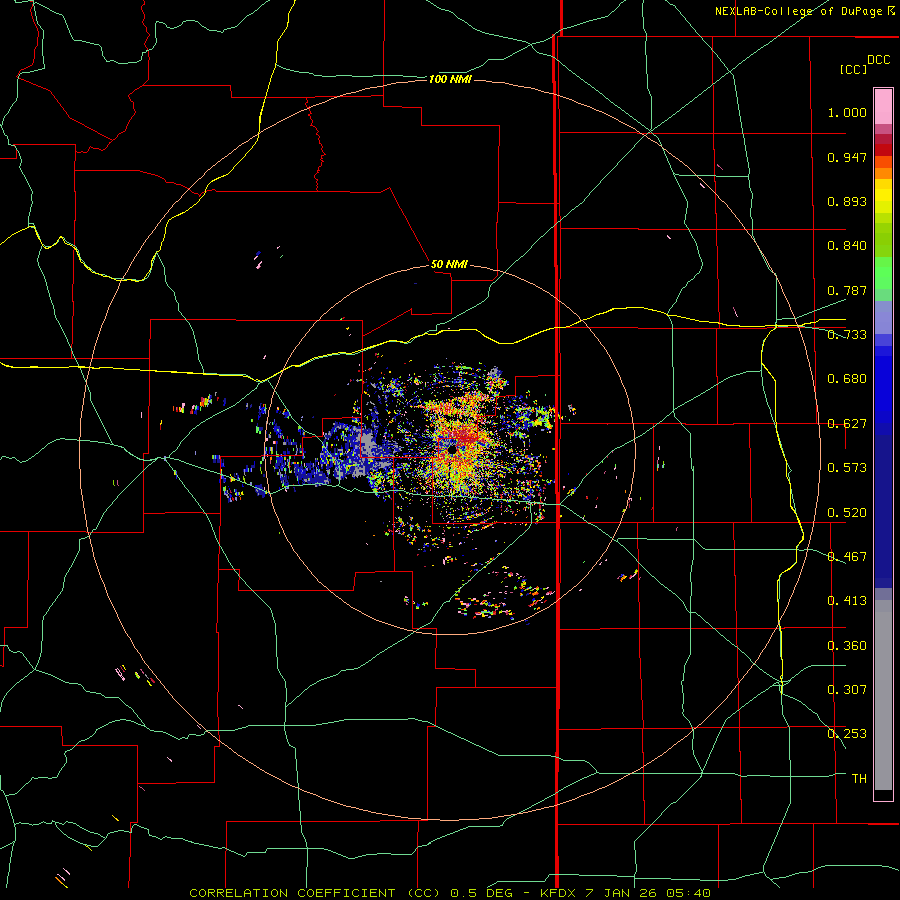The height and width of the screenshot is (900, 900).
Task: Select the 0.573 legend value
Action: [x=847, y=468]
